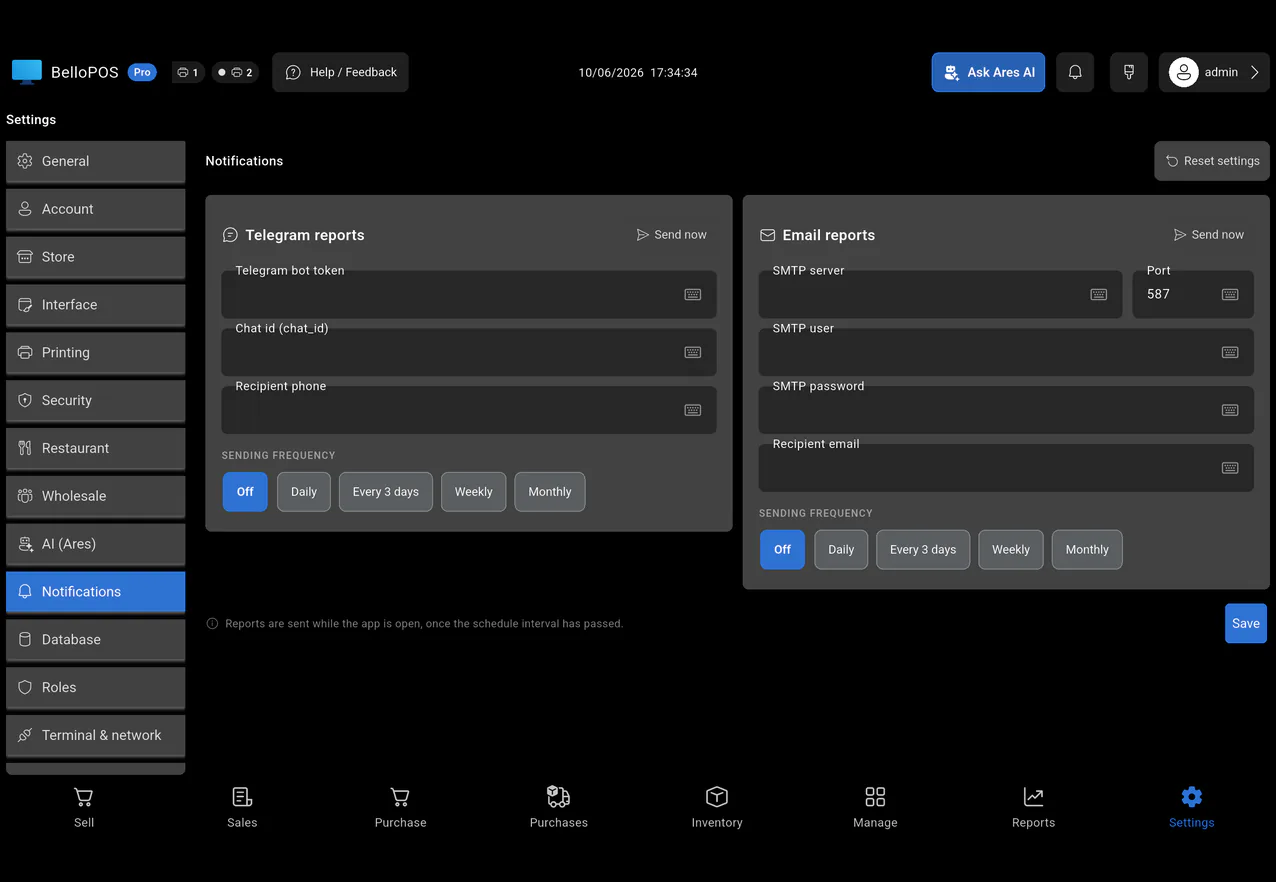
Task: Go to Sales in bottom navigation
Action: click(242, 808)
